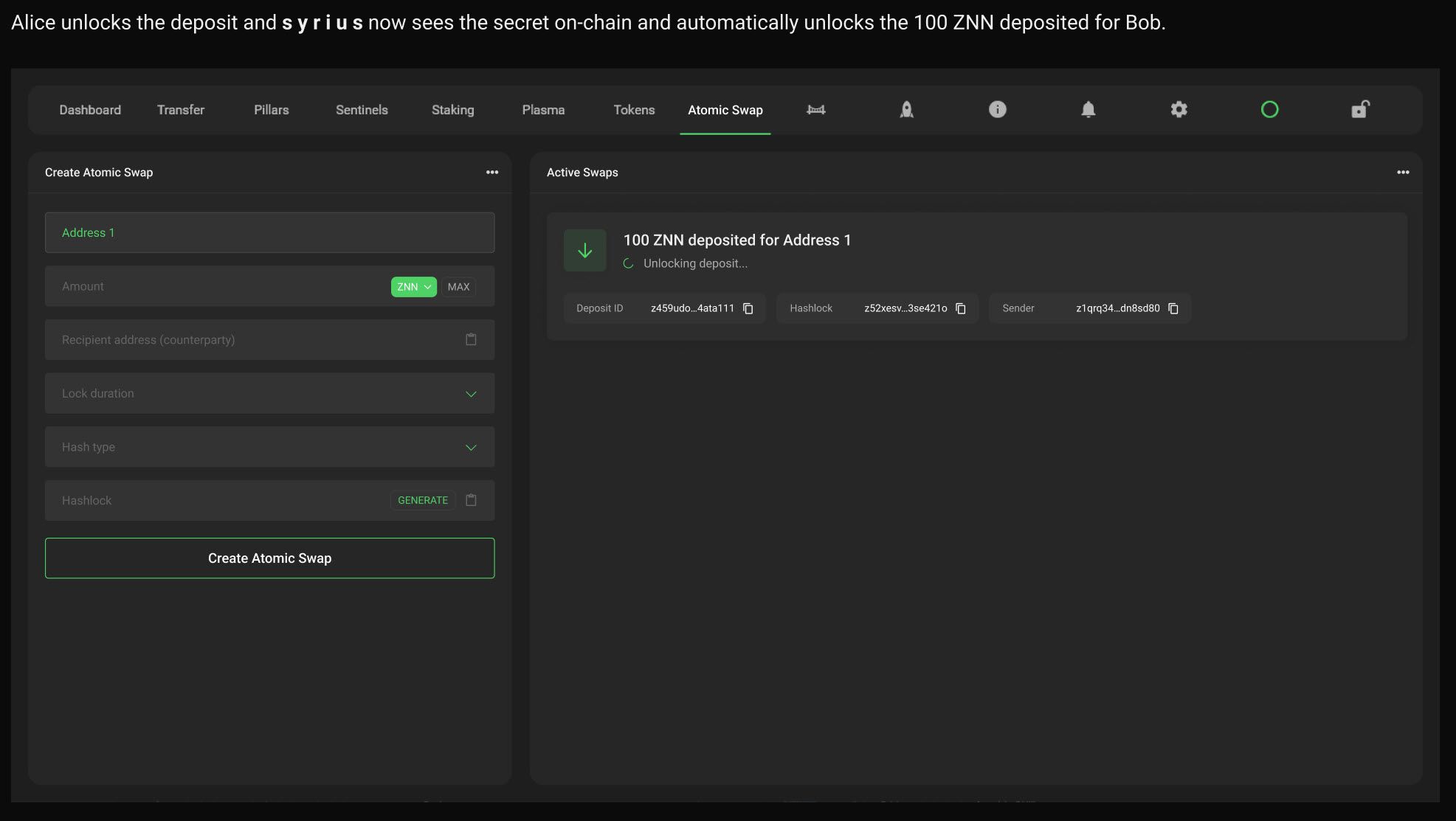This screenshot has height=821, width=1456.
Task: Open the notifications bell icon
Action: [1088, 110]
